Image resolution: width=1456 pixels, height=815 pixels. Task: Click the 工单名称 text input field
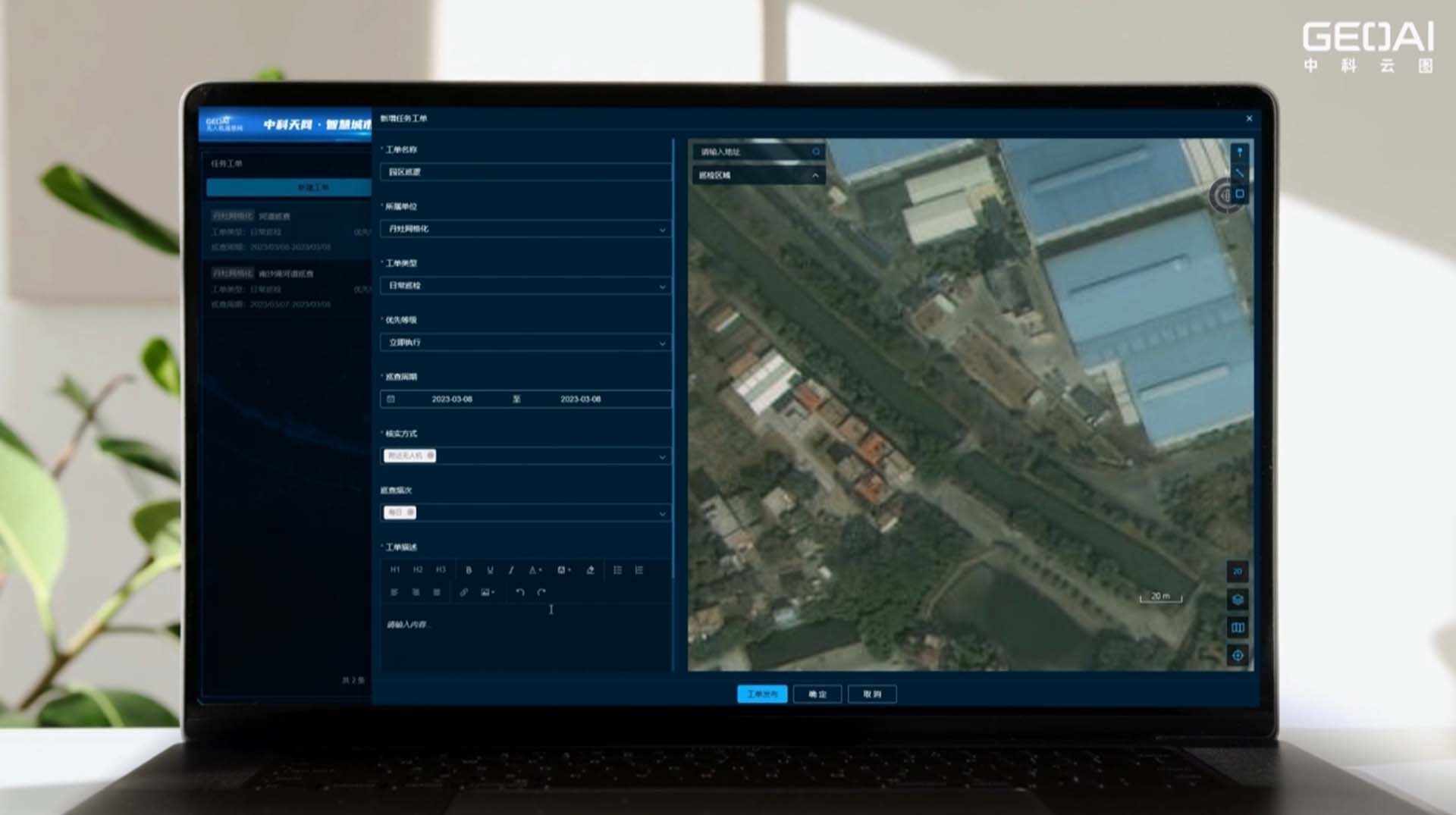pyautogui.click(x=525, y=172)
